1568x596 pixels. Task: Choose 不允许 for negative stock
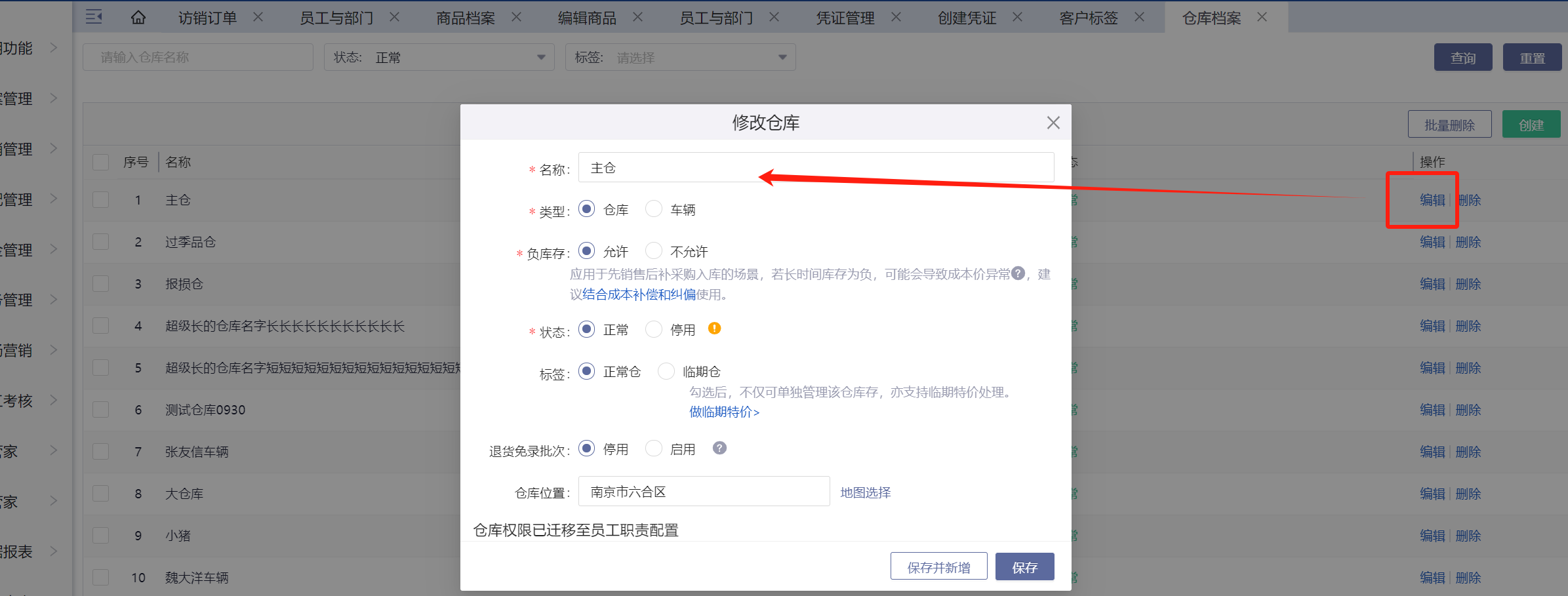click(654, 251)
